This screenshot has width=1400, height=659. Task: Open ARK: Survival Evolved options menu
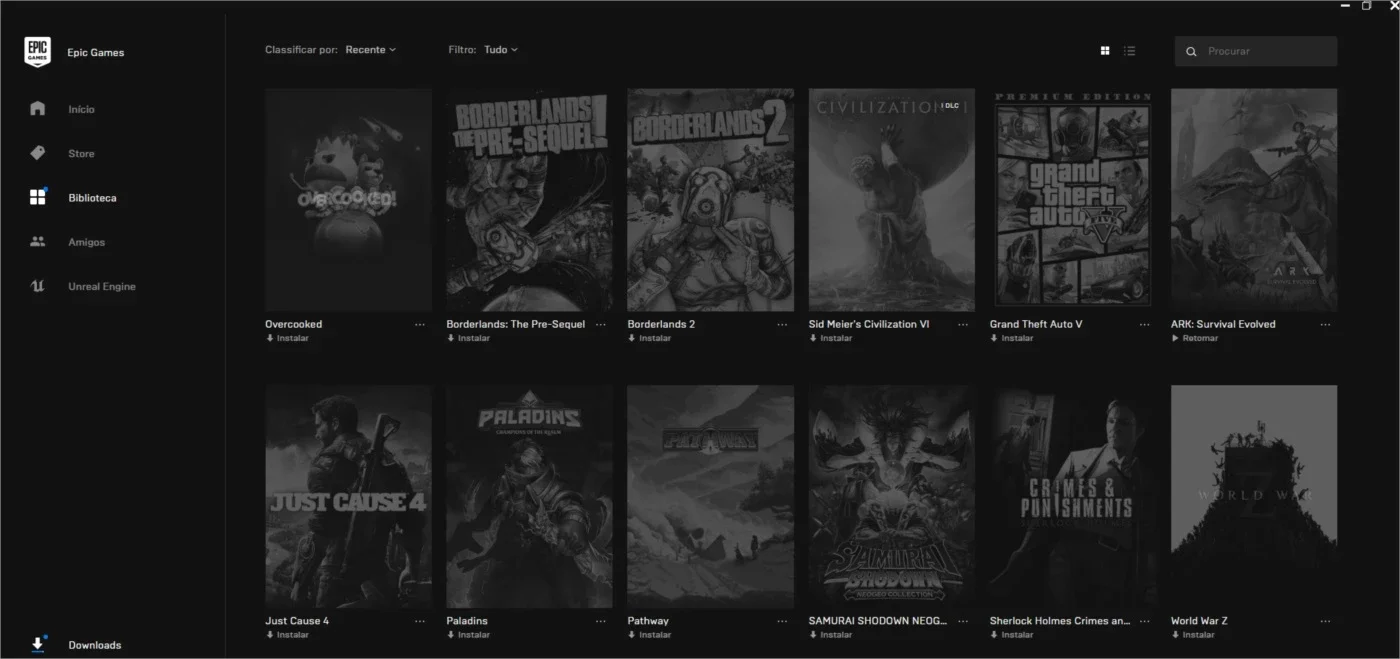coord(1325,324)
